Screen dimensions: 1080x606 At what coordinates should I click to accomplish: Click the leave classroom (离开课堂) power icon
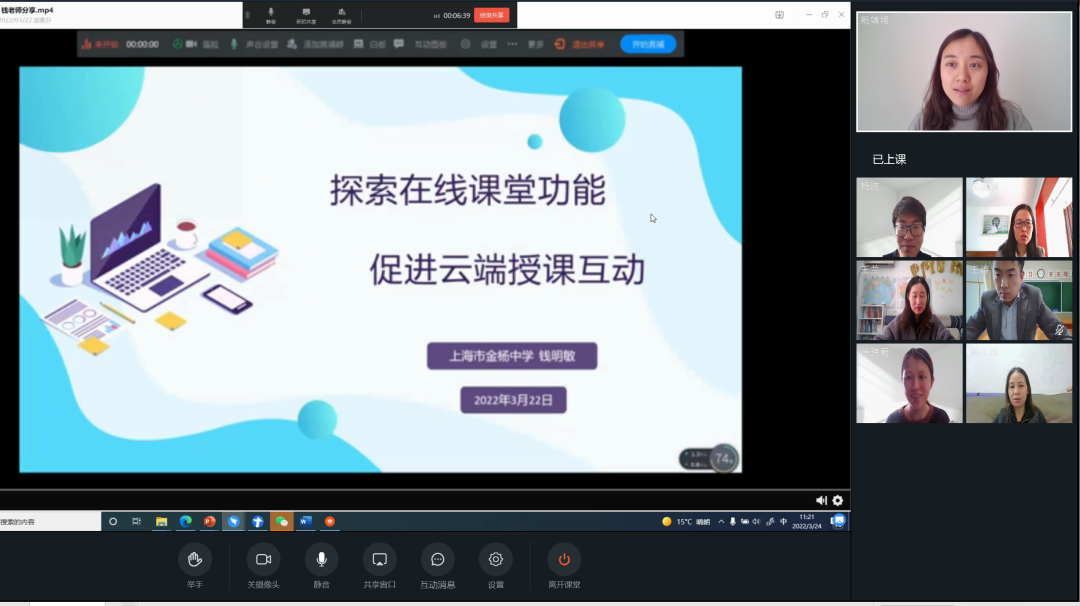[x=564, y=559]
